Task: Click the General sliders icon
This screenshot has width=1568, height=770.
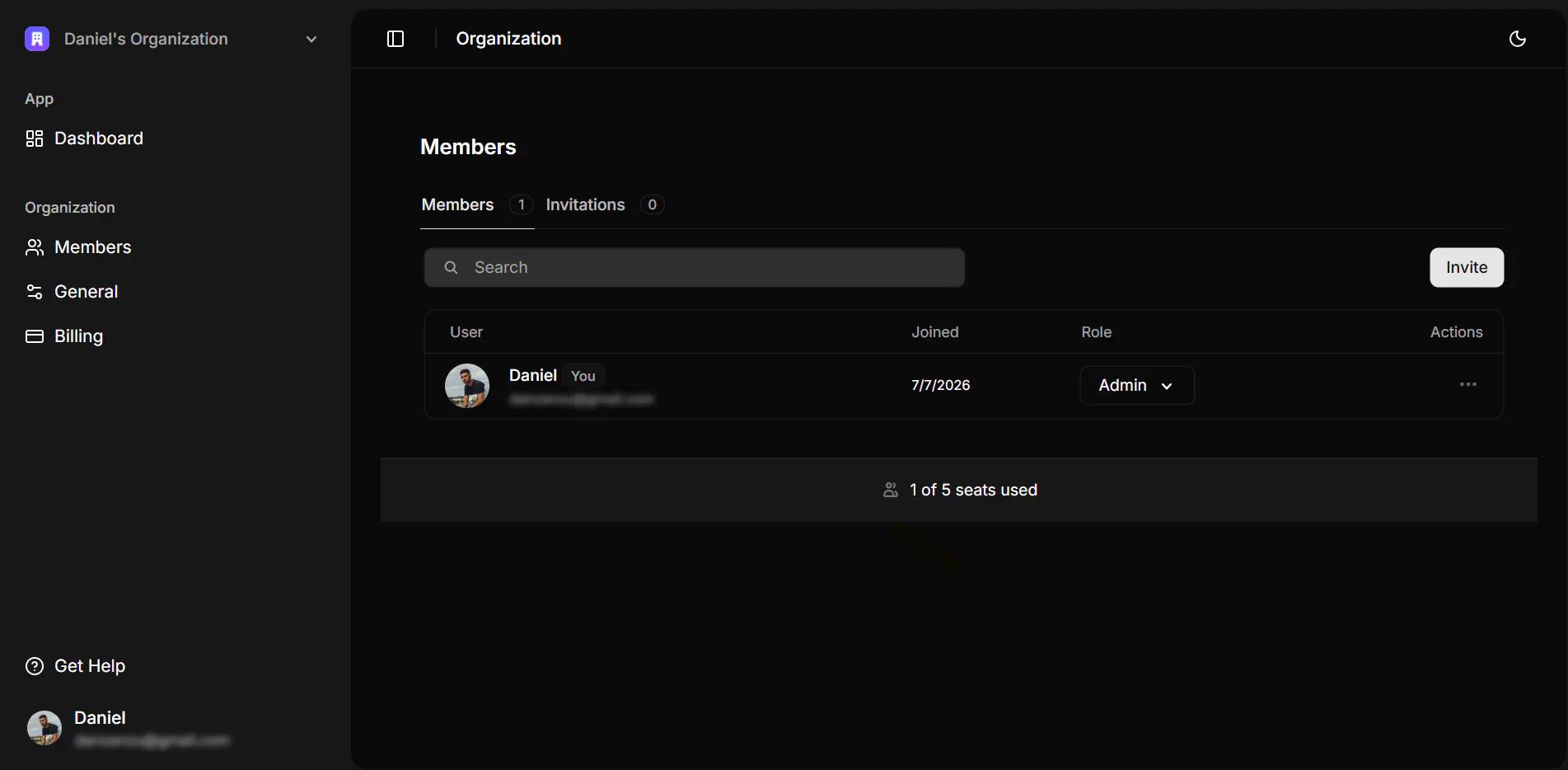Action: [x=35, y=292]
